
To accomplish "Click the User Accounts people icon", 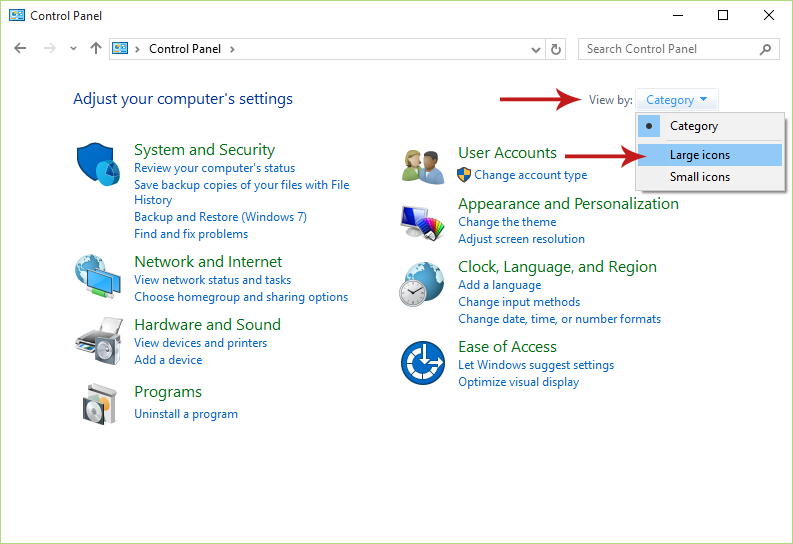I will click(x=423, y=166).
